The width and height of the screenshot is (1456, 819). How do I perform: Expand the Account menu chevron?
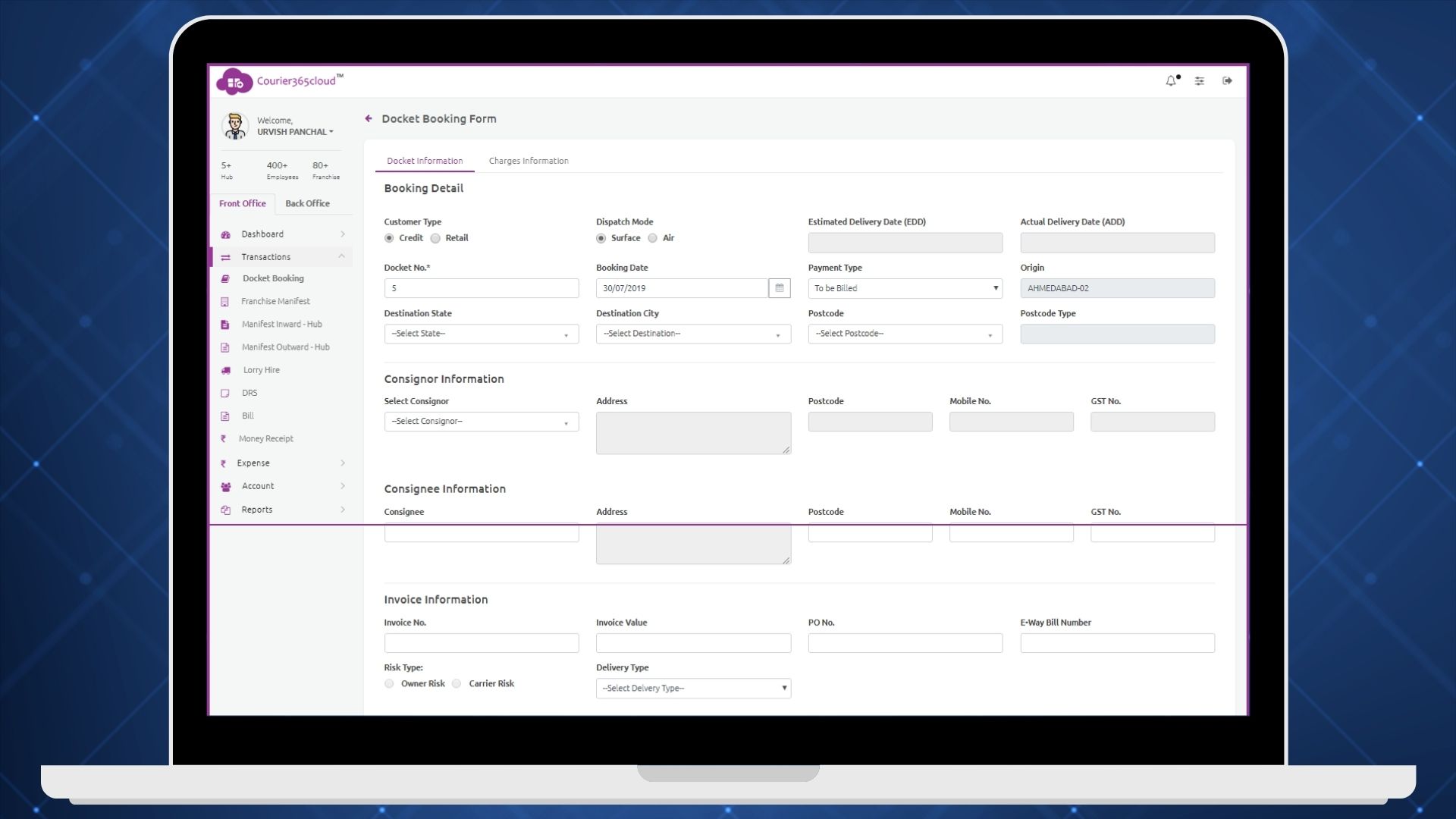[343, 486]
